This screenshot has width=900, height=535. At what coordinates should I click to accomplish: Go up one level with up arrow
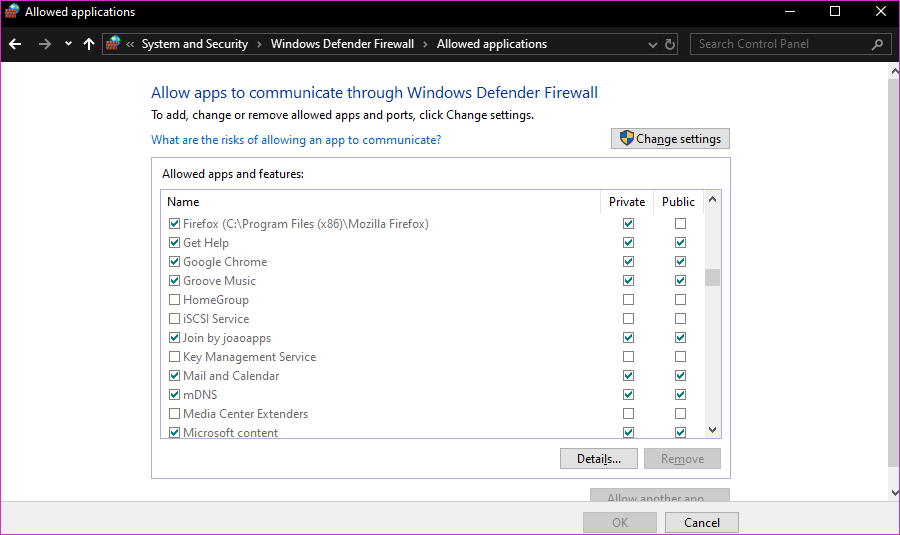click(88, 44)
